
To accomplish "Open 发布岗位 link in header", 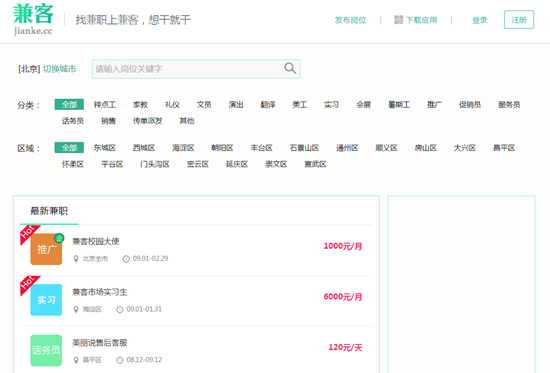I will tap(350, 20).
